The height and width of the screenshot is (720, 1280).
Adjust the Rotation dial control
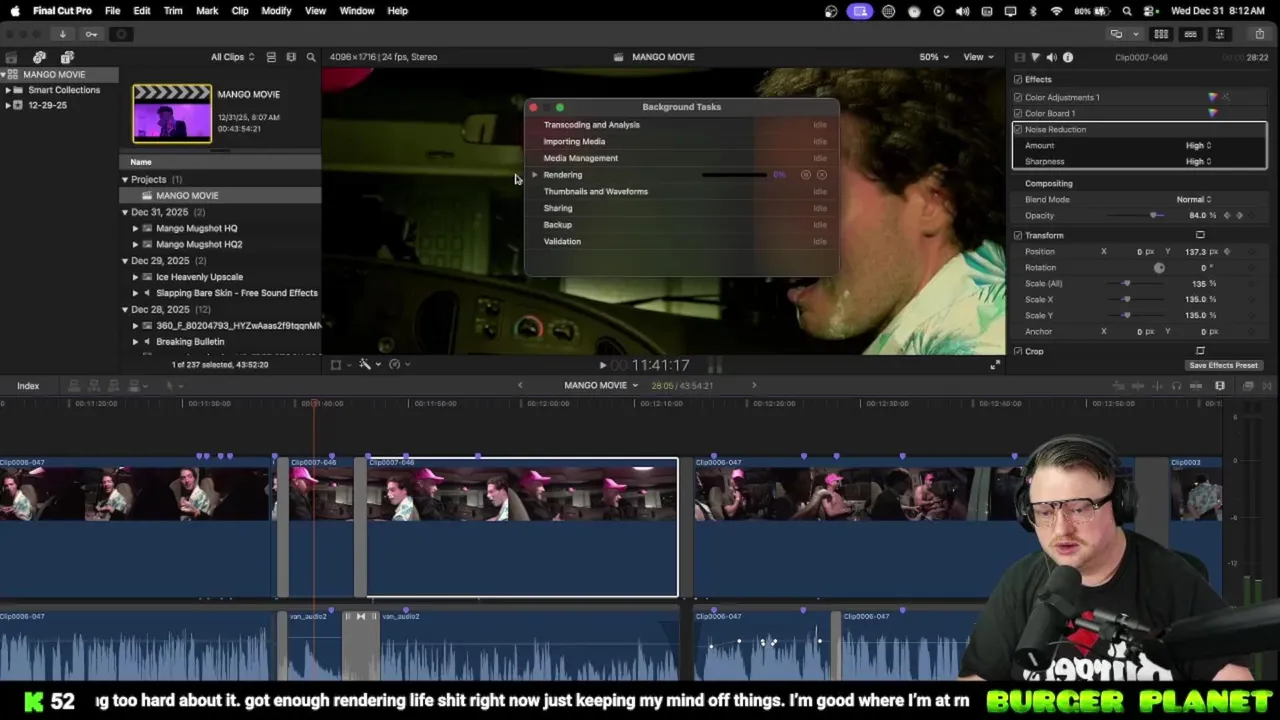click(x=1159, y=267)
